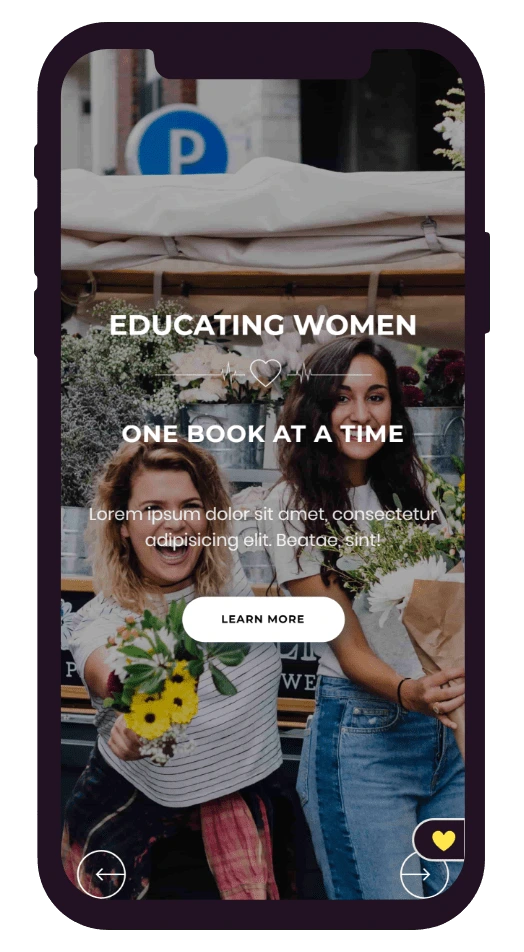Toggle the phone's mute switch on left edge
524x952 pixels.
(x=37, y=162)
